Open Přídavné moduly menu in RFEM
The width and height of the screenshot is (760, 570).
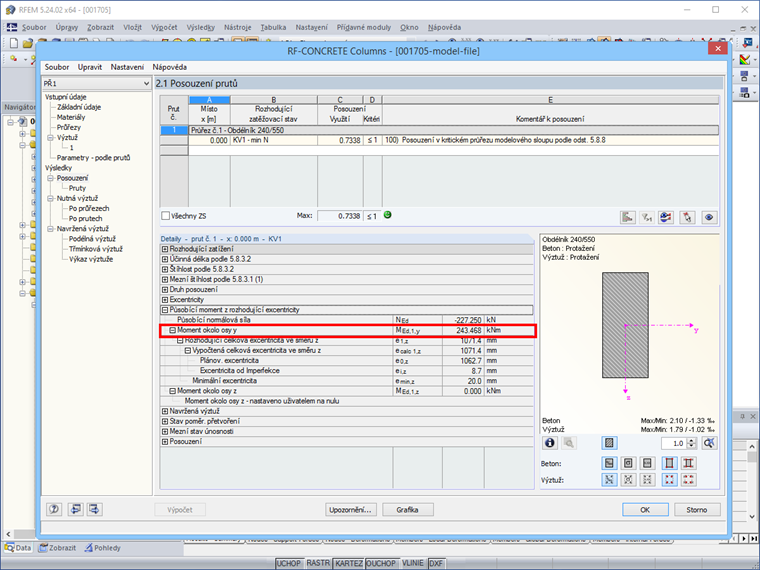click(364, 27)
